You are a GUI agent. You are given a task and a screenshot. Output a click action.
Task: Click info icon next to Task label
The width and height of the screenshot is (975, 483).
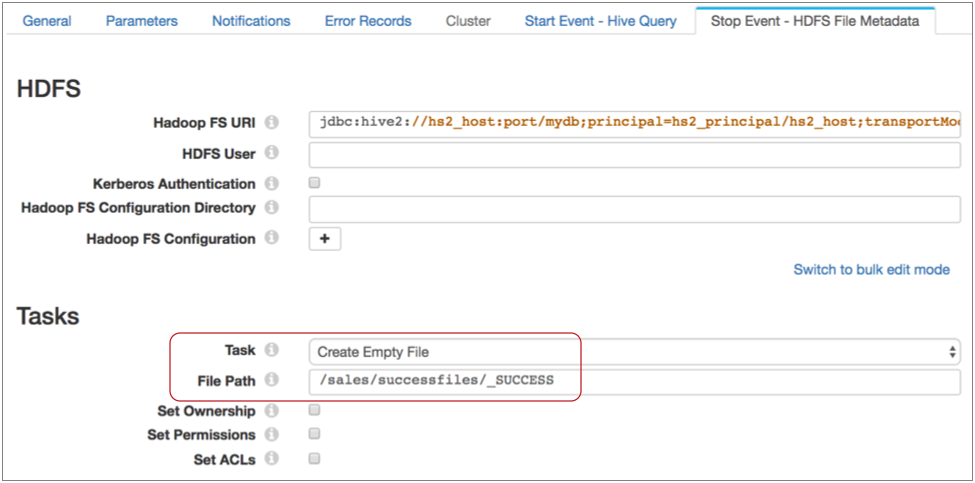coord(272,351)
